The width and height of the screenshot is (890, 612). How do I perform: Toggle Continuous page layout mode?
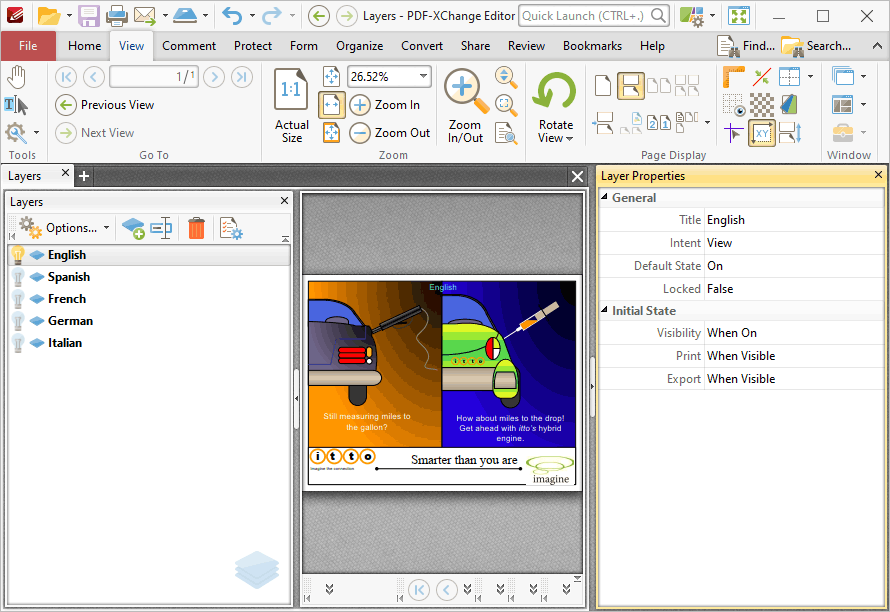(630, 86)
